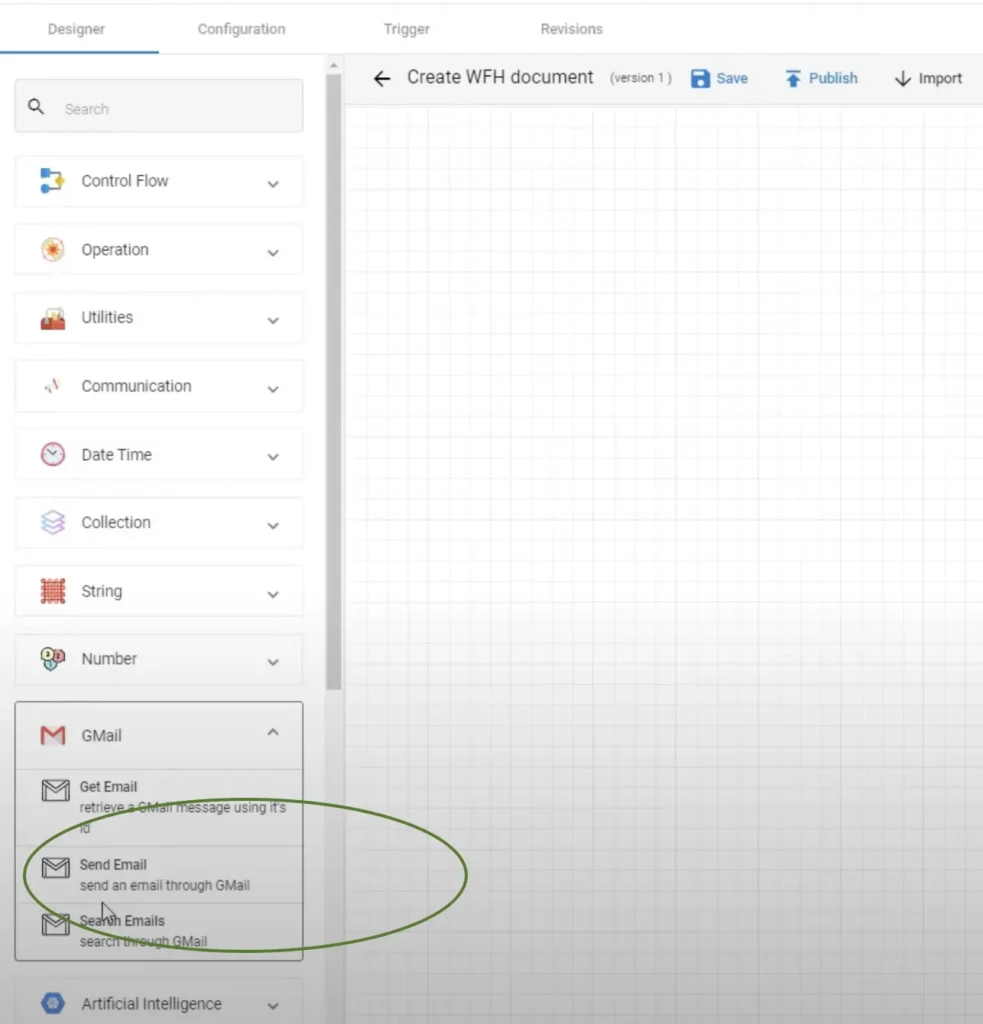Open the Communication category label

pos(137,386)
